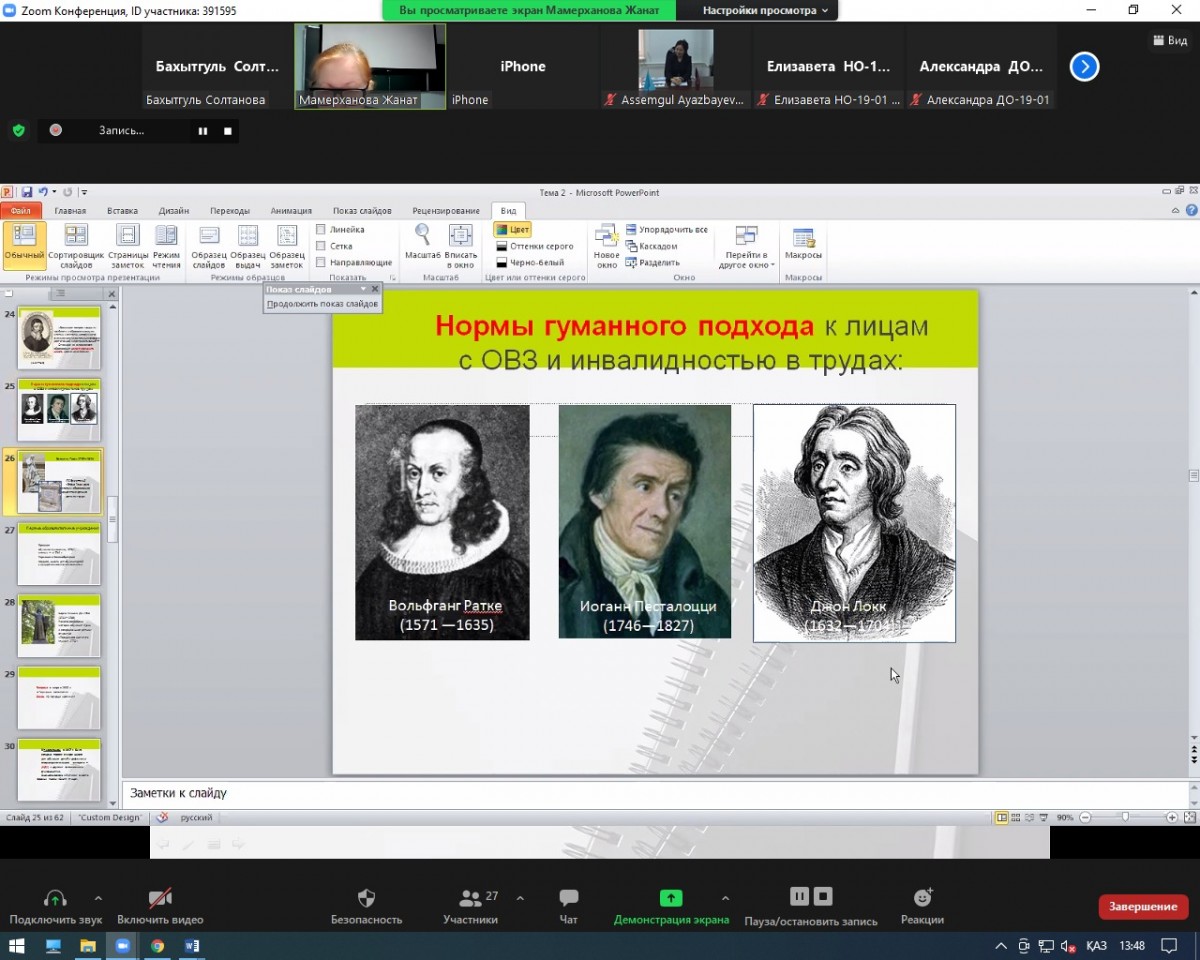Open the Reactions menu

click(922, 898)
